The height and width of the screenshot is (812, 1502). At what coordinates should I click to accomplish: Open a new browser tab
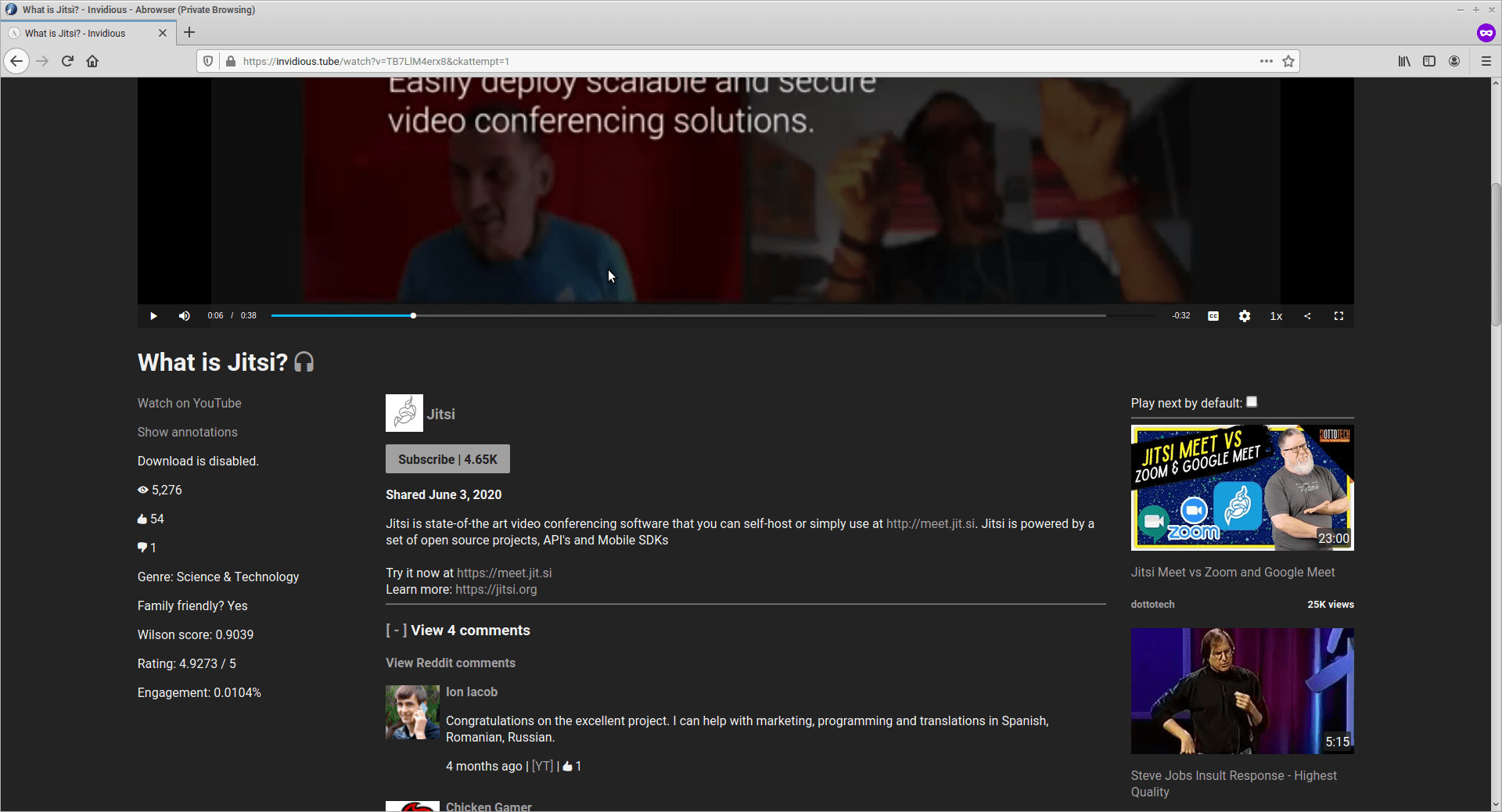[x=189, y=33]
